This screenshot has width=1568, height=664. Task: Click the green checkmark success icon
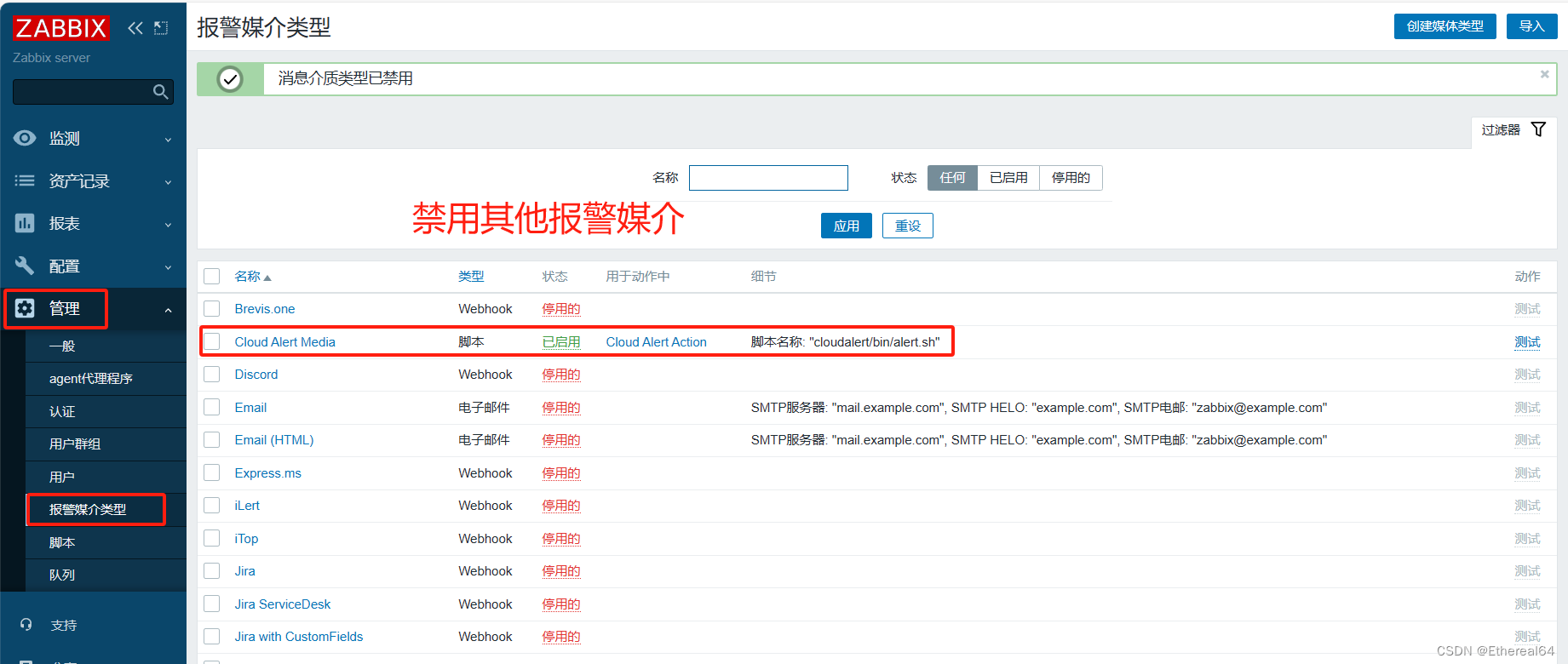[x=230, y=79]
